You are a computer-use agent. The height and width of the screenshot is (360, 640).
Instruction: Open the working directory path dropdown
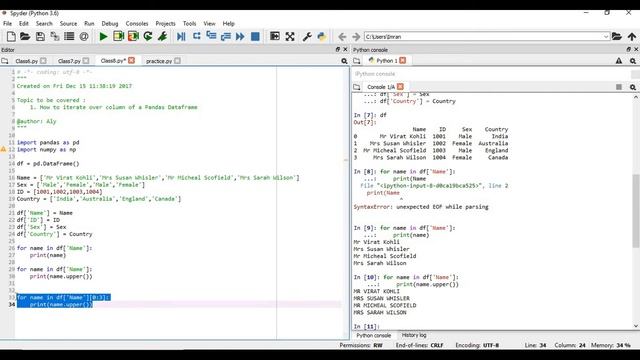[606, 36]
